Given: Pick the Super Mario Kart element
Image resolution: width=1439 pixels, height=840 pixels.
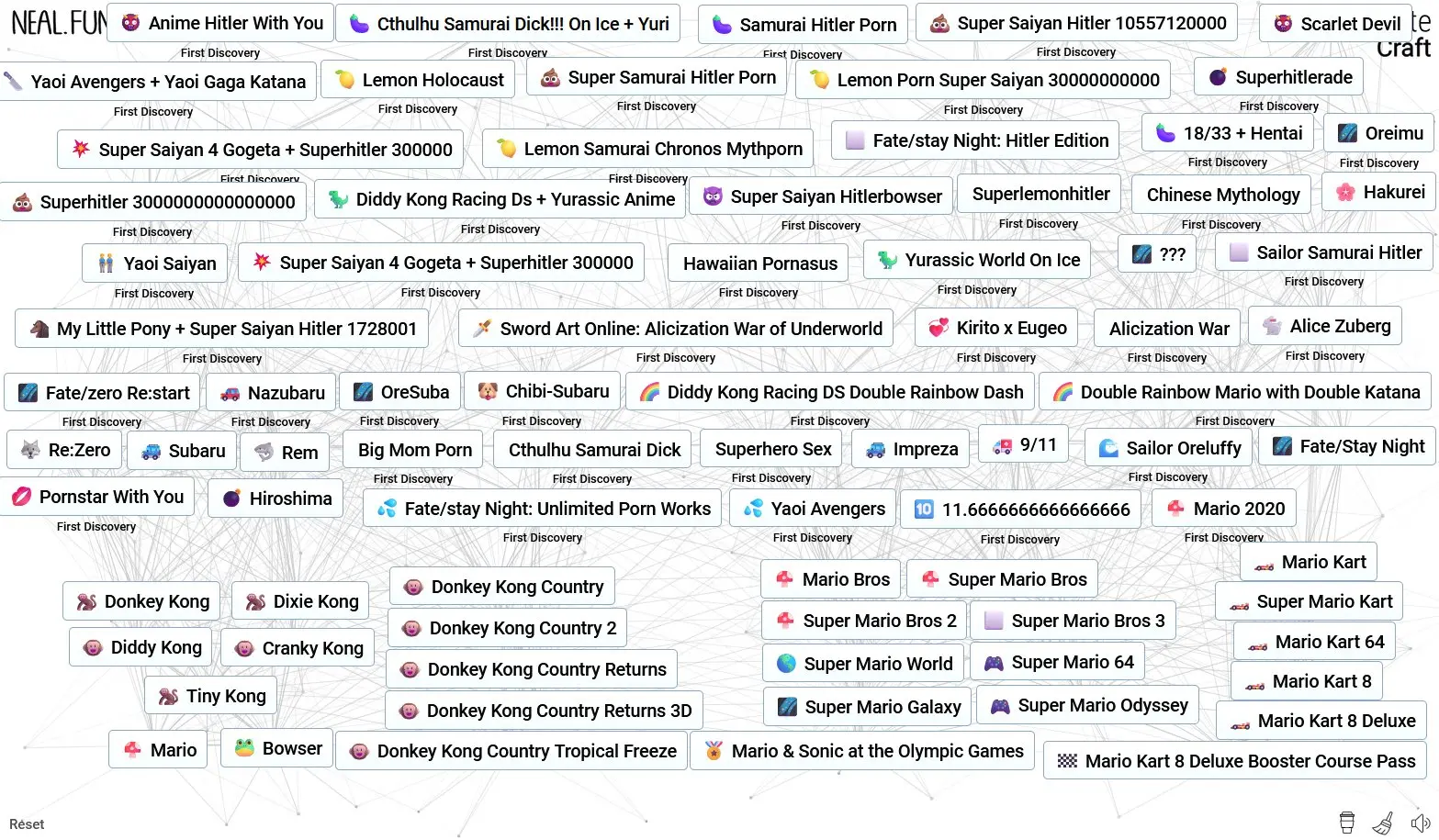Looking at the screenshot, I should point(1310,601).
